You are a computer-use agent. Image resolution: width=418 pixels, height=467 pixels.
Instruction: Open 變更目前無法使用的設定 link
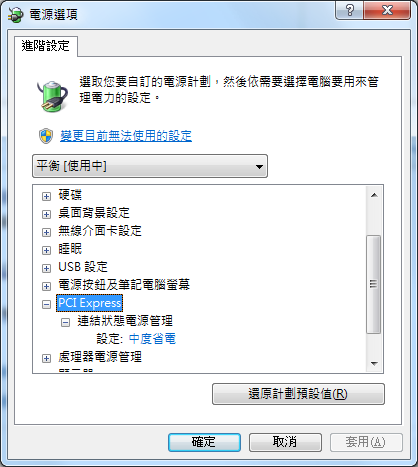click(126, 136)
